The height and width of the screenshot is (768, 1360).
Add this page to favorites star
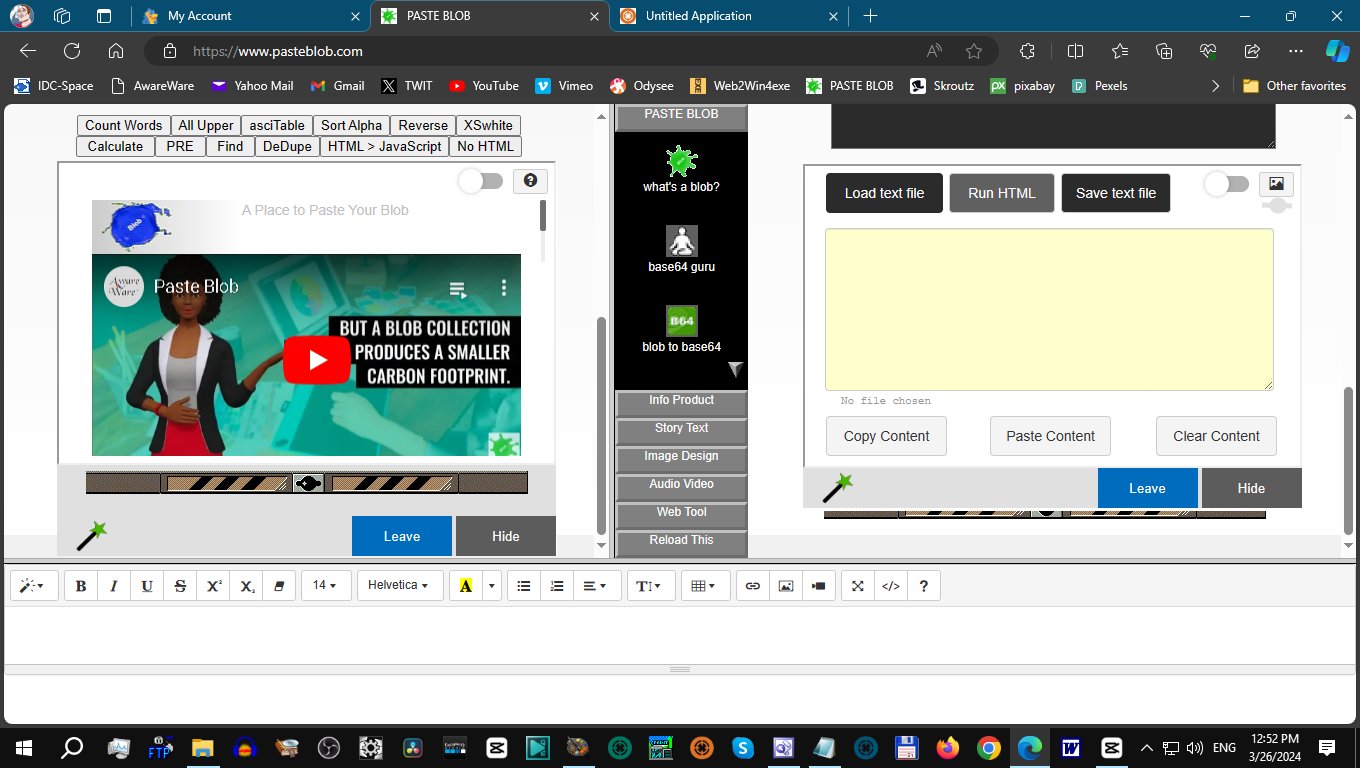pos(974,51)
